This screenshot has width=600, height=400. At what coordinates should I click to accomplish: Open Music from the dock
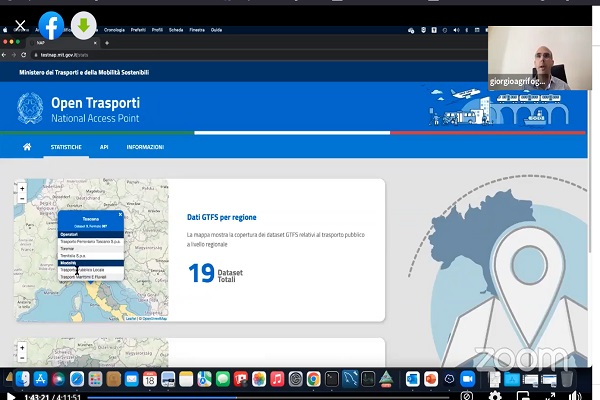click(277, 379)
